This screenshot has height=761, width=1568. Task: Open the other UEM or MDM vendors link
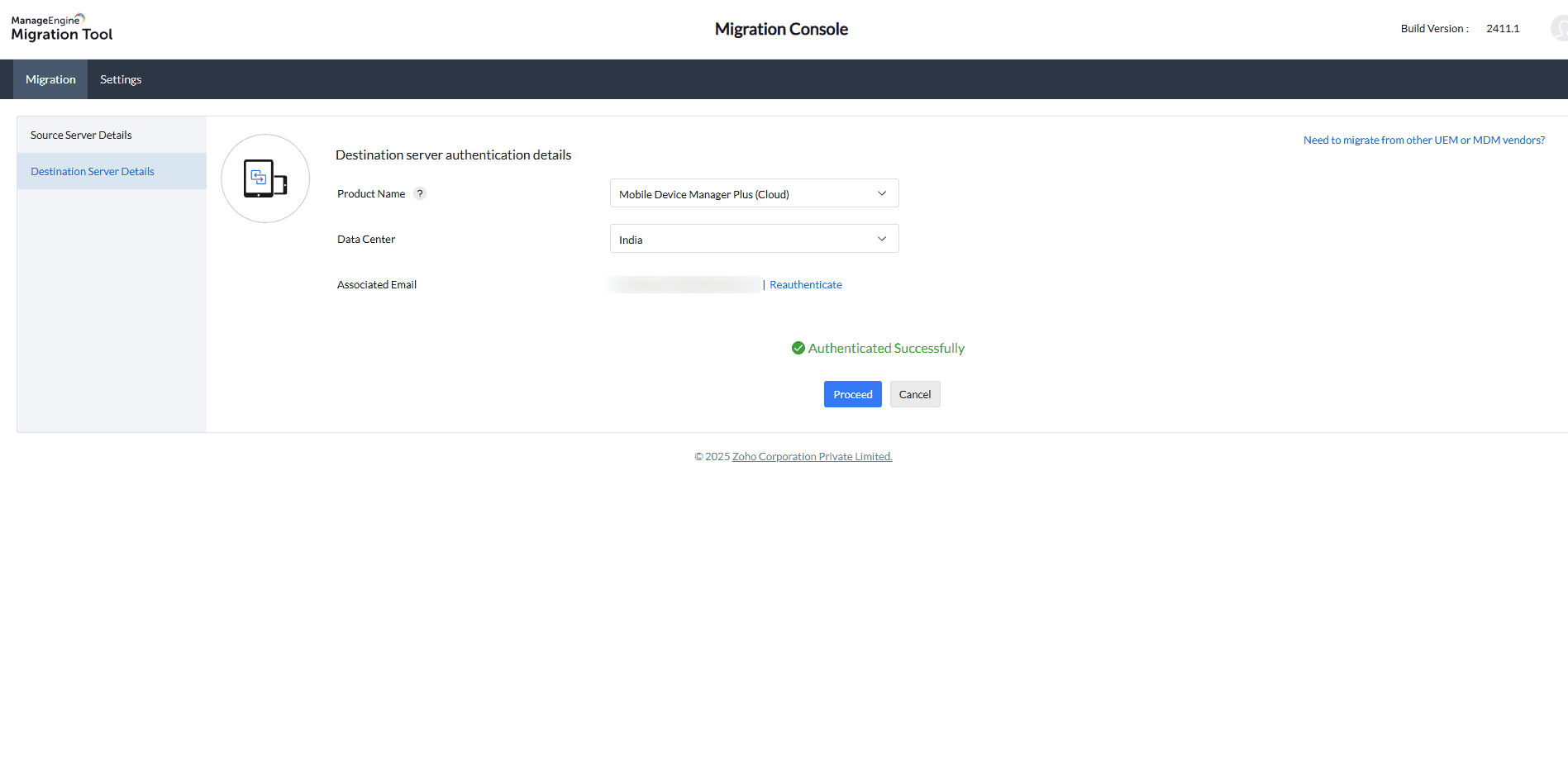click(1424, 140)
